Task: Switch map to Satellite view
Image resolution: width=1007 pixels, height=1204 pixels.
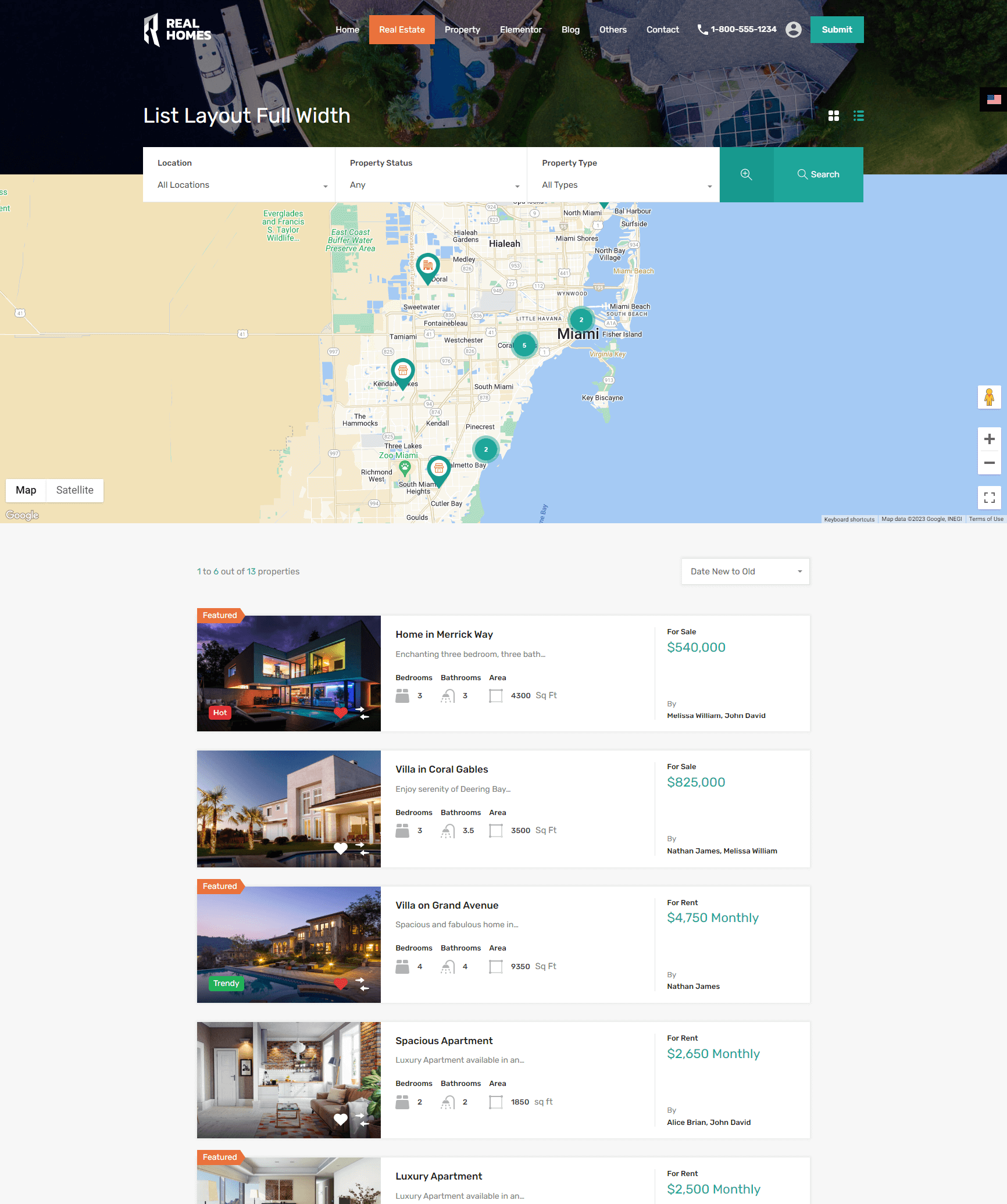Action: pyautogui.click(x=75, y=490)
